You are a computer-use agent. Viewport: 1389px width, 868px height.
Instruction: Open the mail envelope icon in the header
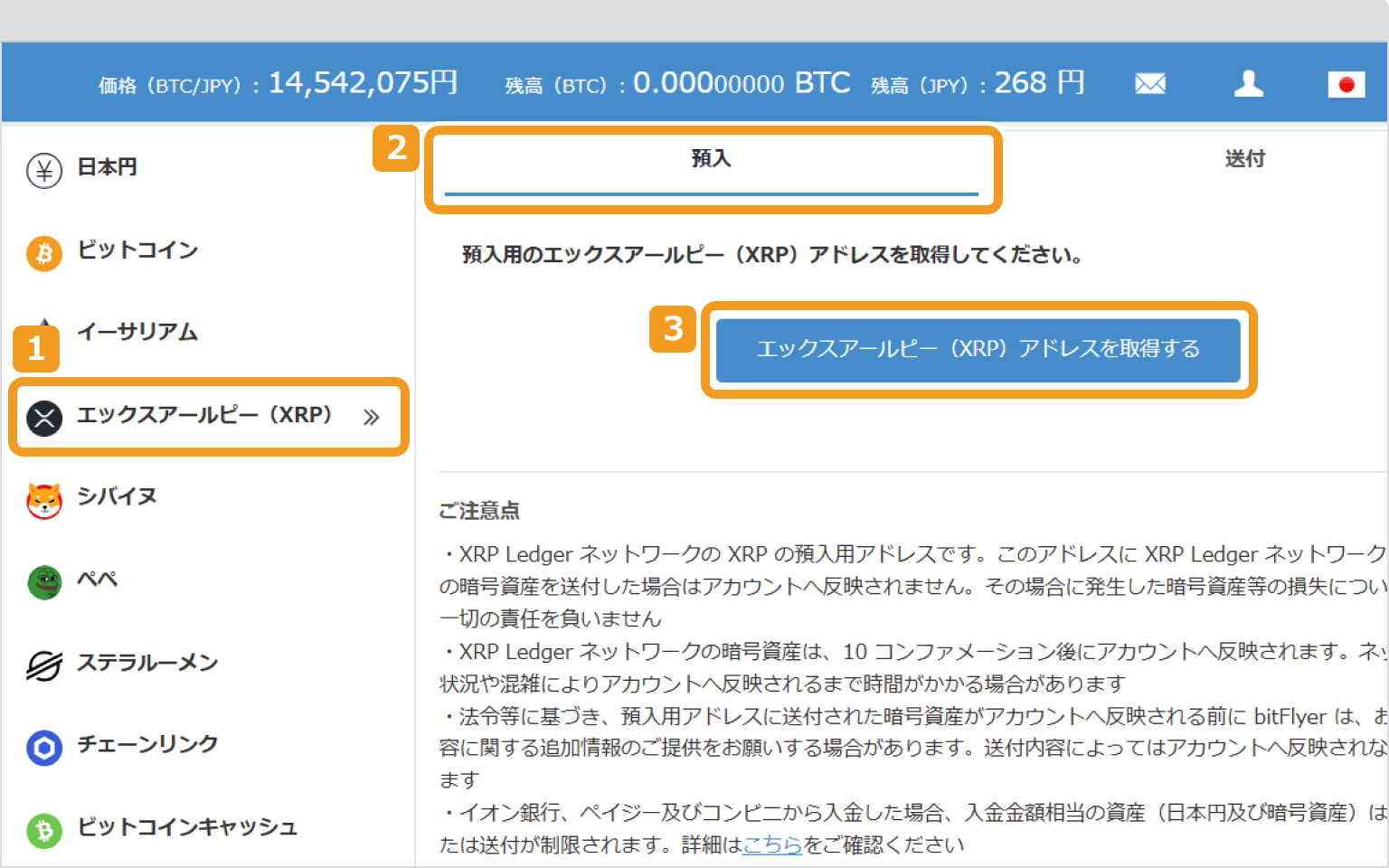(1149, 82)
